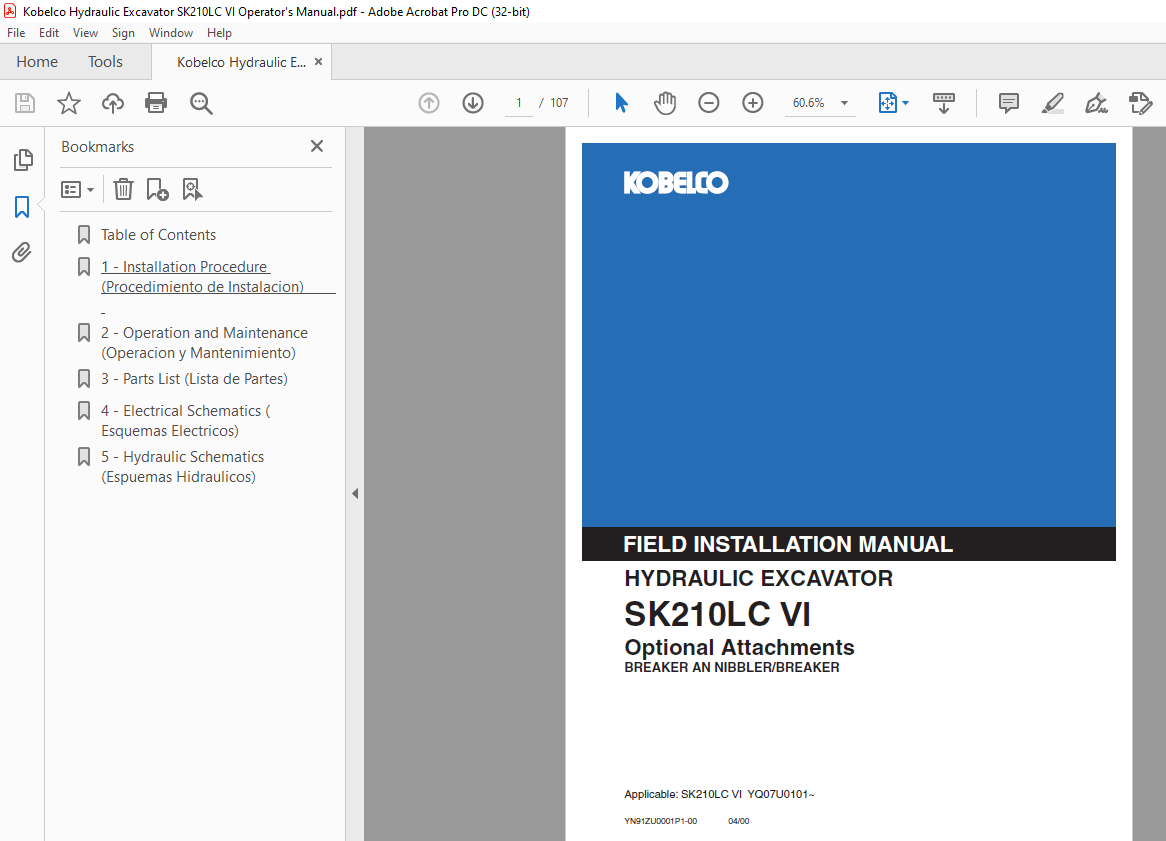Open the Attachments paperclip panel
1166x841 pixels.
pos(22,253)
